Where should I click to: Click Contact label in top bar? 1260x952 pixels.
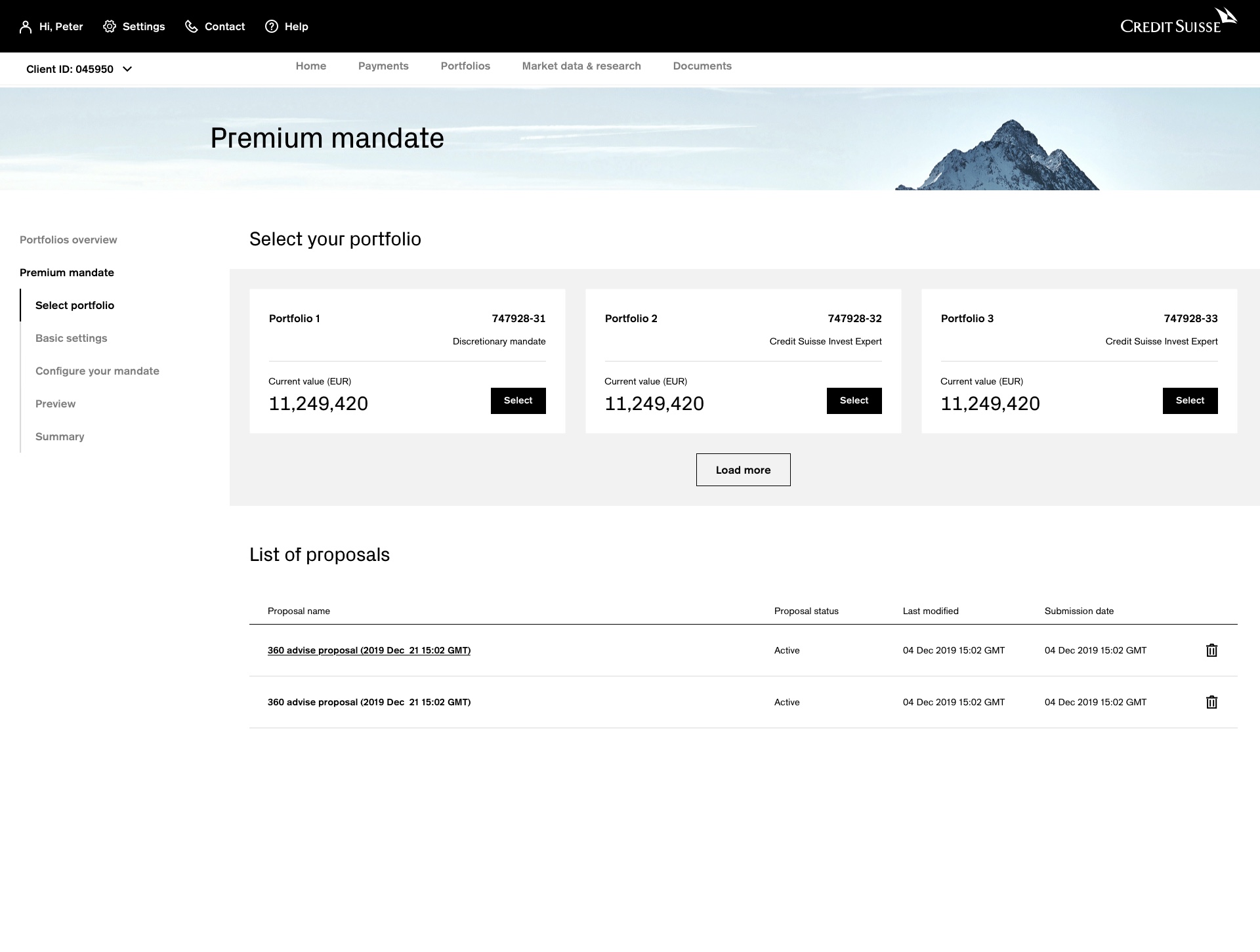(224, 27)
